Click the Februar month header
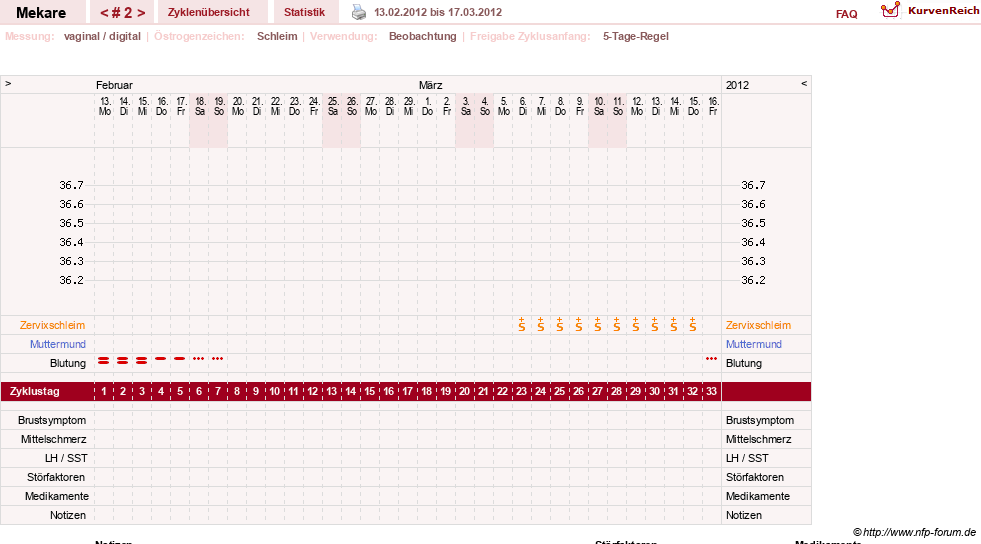981x544 pixels. pyautogui.click(x=114, y=85)
